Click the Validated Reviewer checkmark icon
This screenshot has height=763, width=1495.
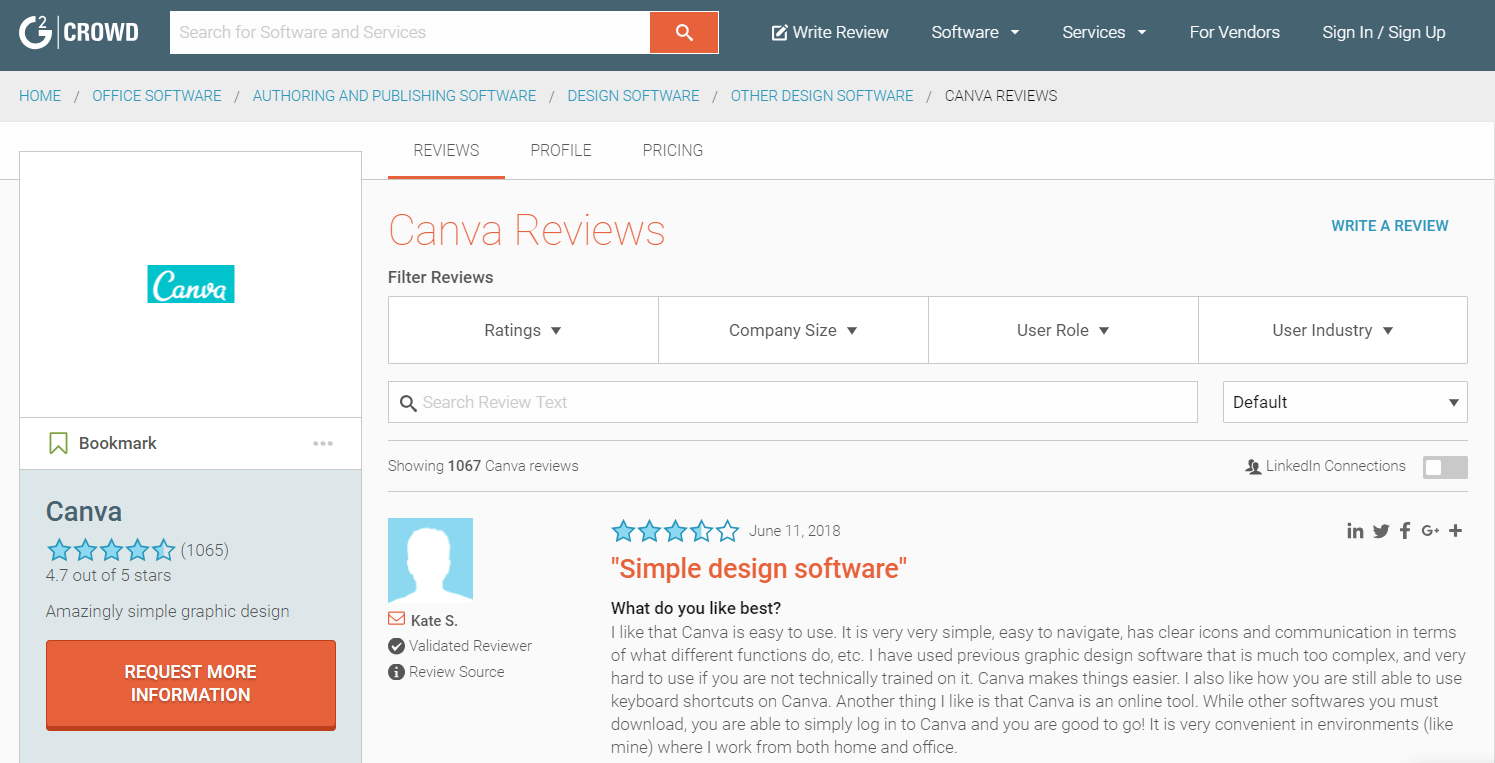click(x=396, y=646)
